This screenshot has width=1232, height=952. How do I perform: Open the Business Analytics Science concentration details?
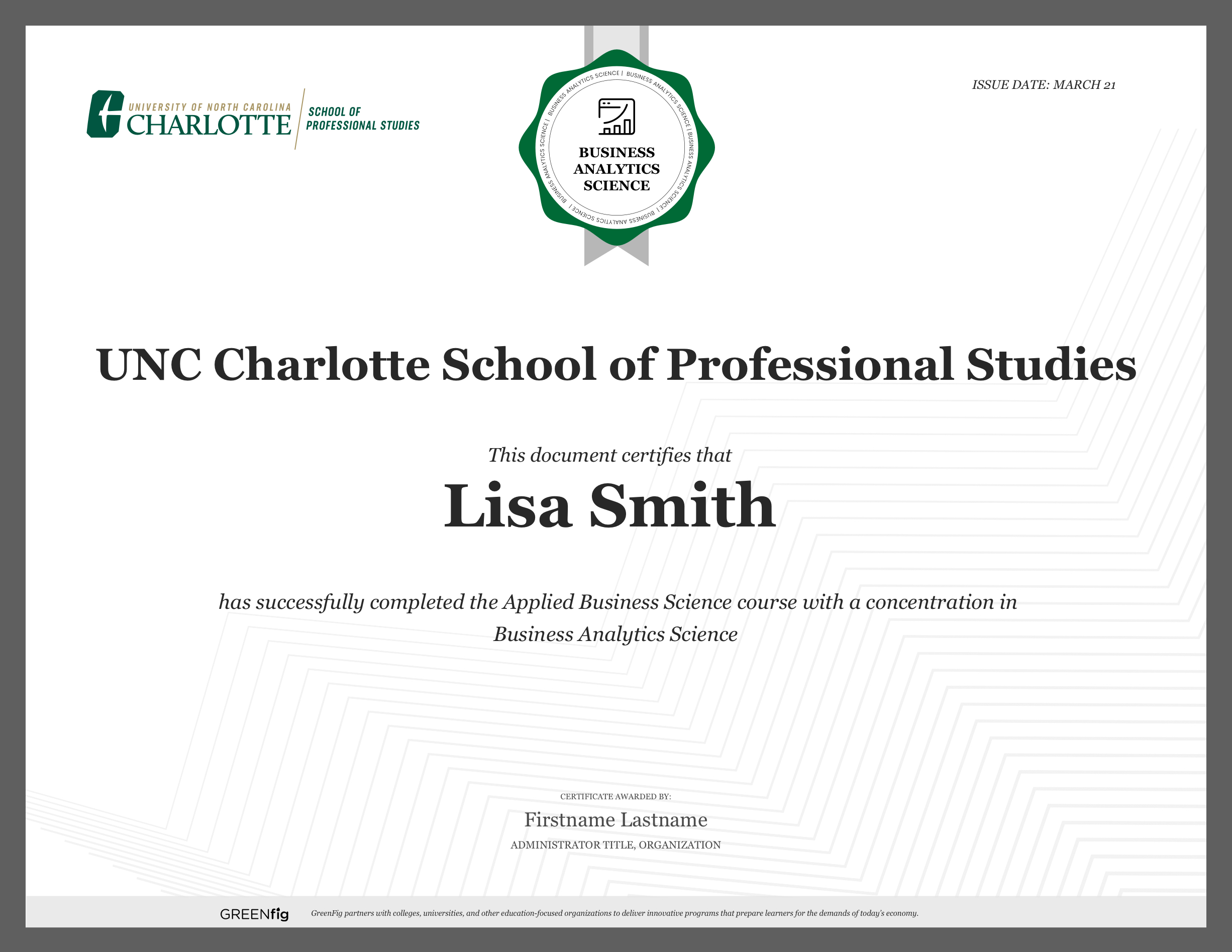(615, 634)
